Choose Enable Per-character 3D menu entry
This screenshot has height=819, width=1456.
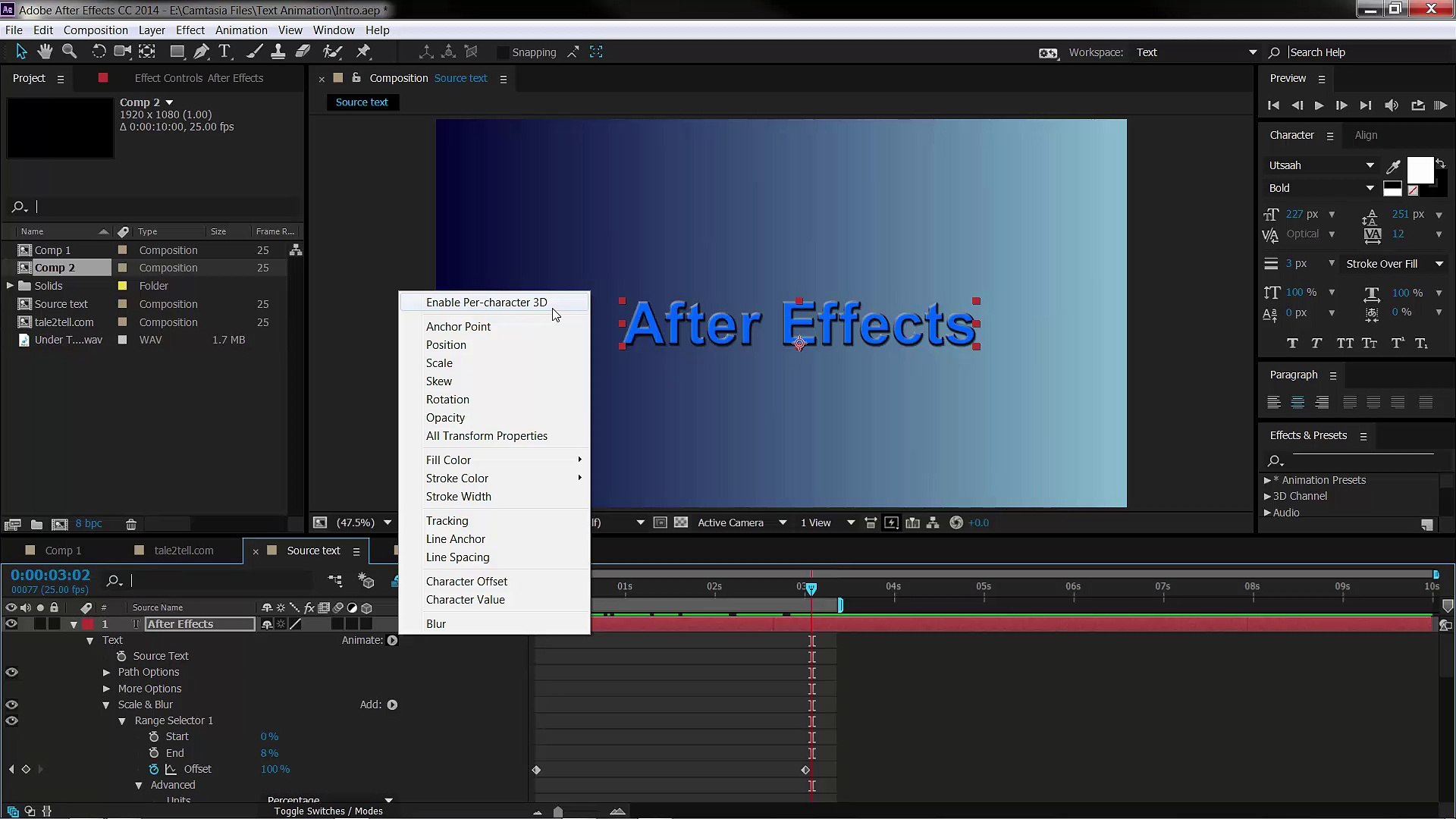coord(486,302)
